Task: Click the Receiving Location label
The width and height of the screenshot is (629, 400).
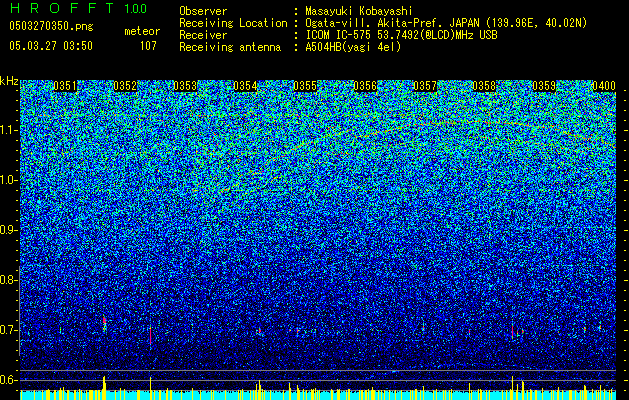Action: point(233,23)
